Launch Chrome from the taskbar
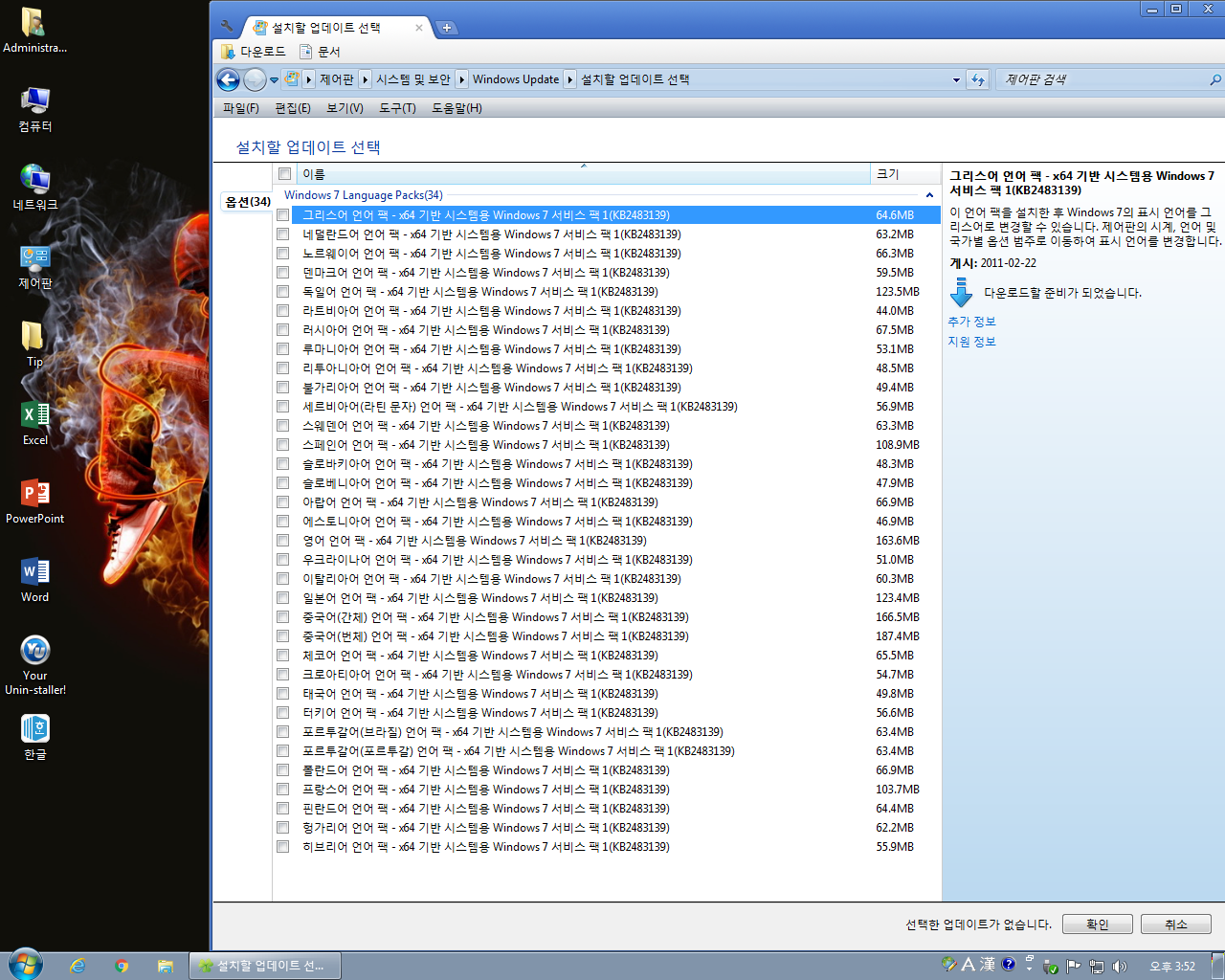The width and height of the screenshot is (1225, 980). 122,966
